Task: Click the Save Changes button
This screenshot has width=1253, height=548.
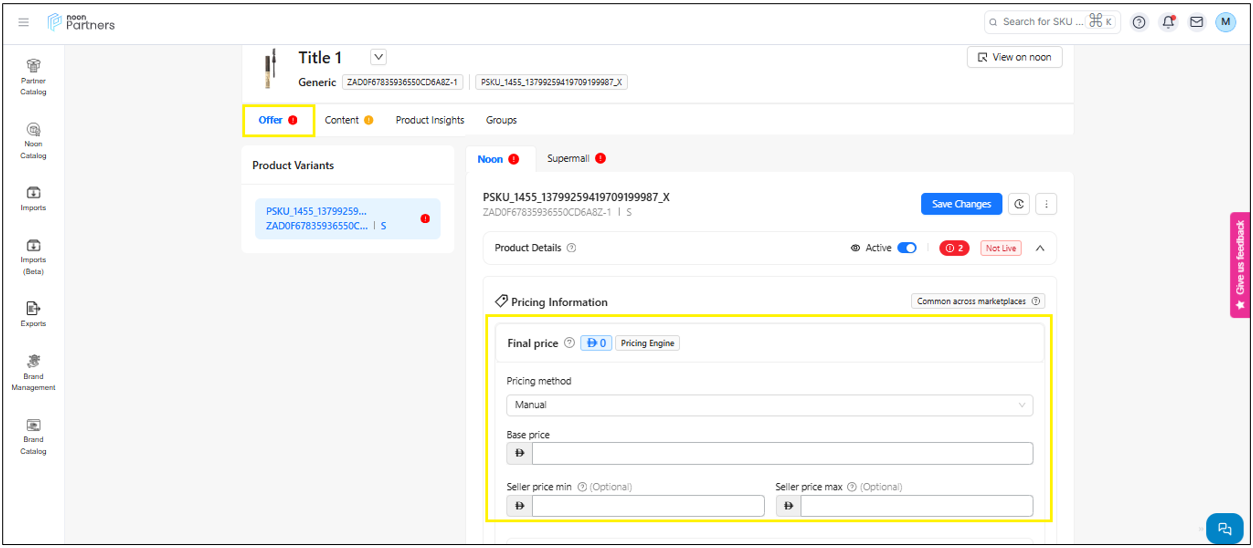Action: (x=961, y=204)
